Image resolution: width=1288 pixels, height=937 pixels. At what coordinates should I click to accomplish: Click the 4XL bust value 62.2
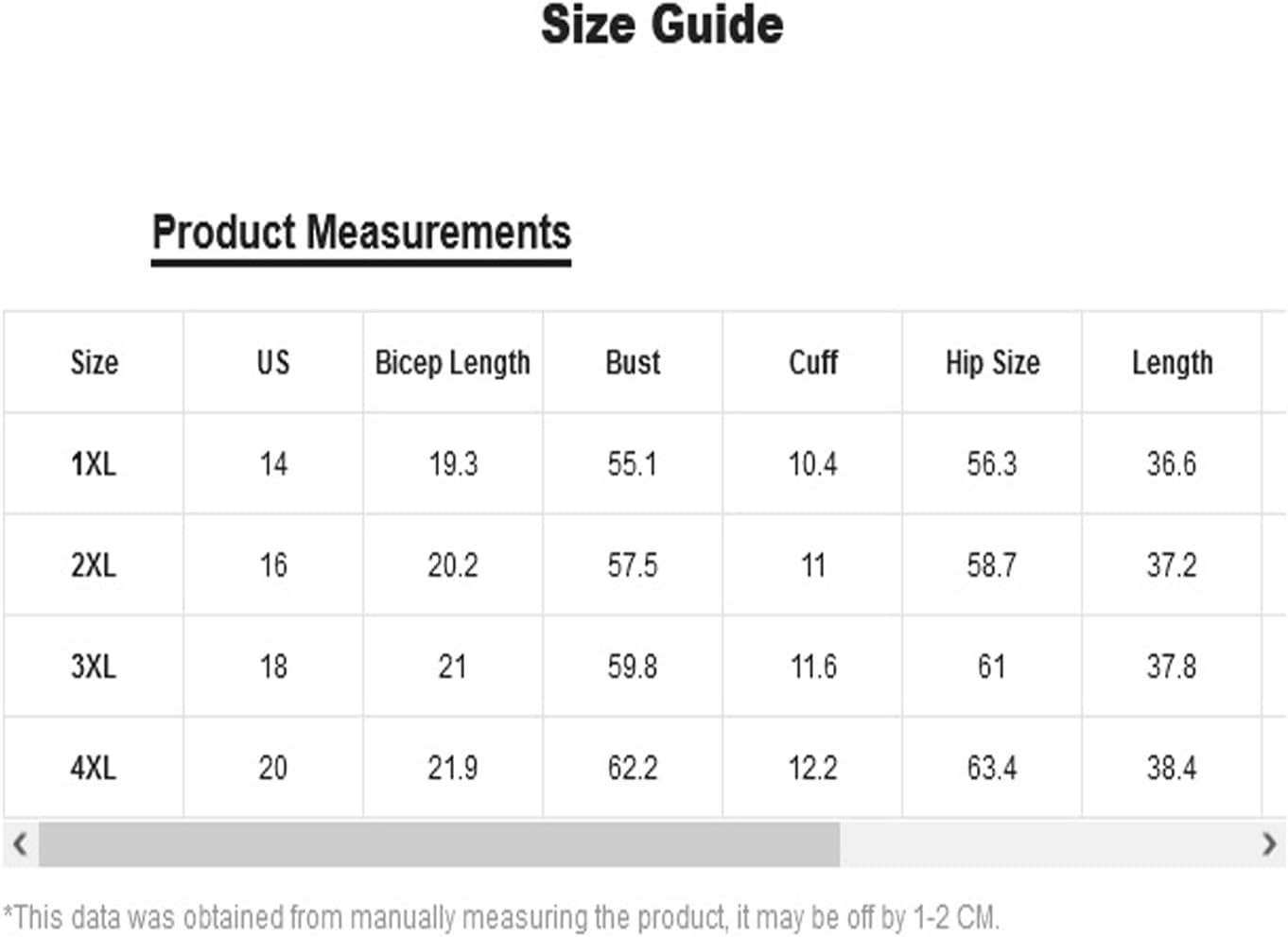[x=633, y=768]
